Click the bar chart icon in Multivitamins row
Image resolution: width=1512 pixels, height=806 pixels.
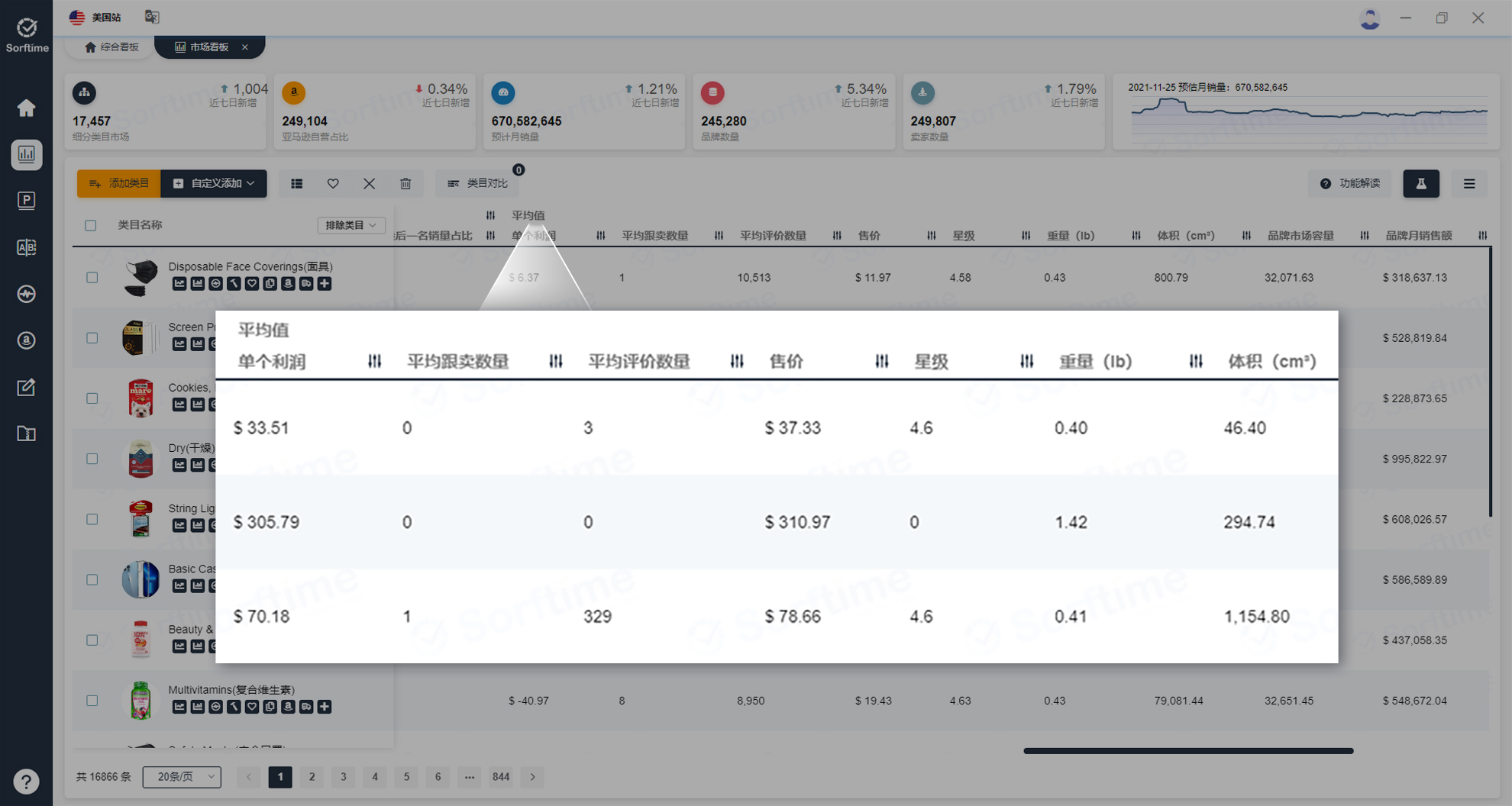click(x=197, y=707)
